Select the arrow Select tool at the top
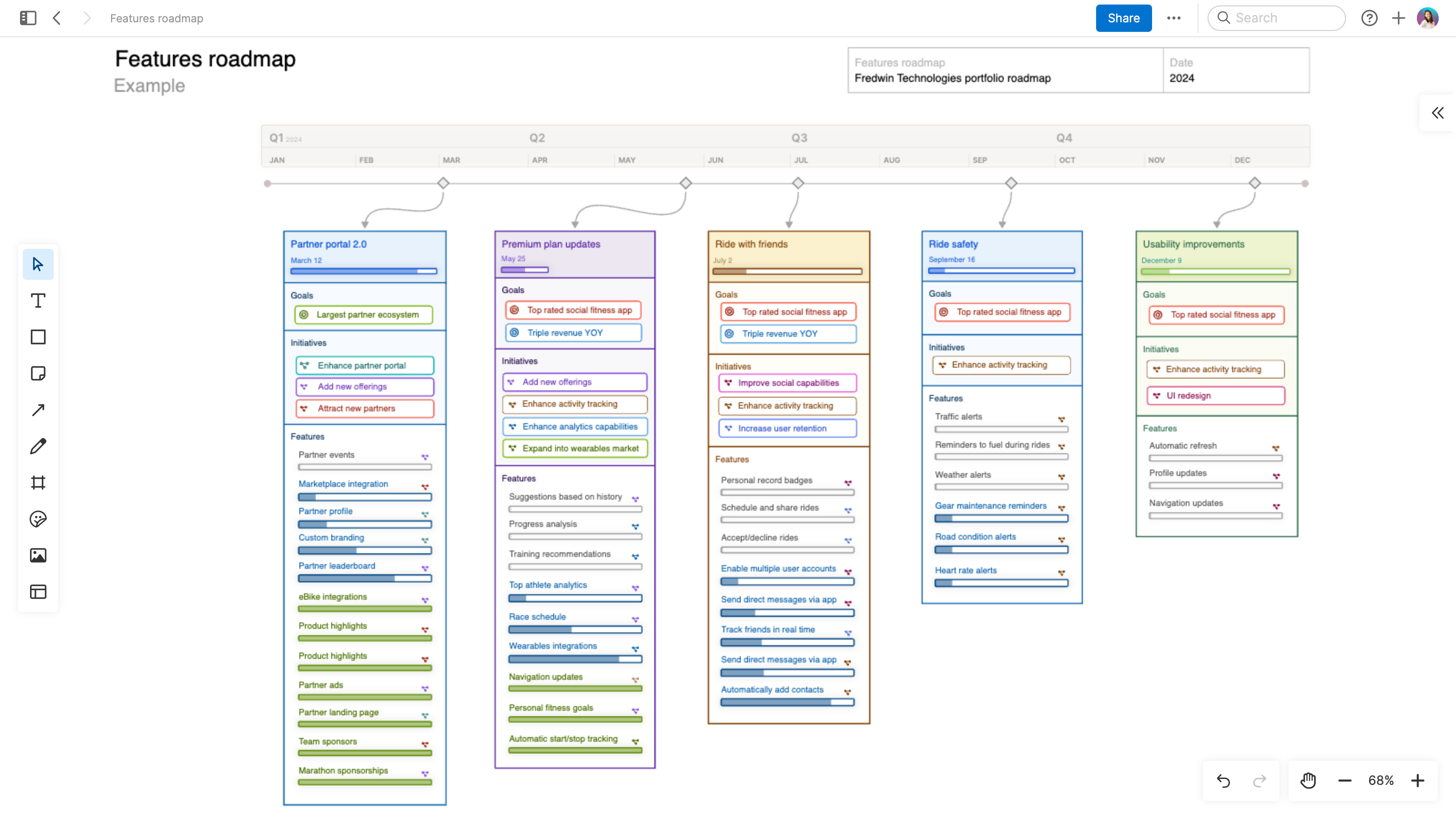1456x819 pixels. click(38, 264)
